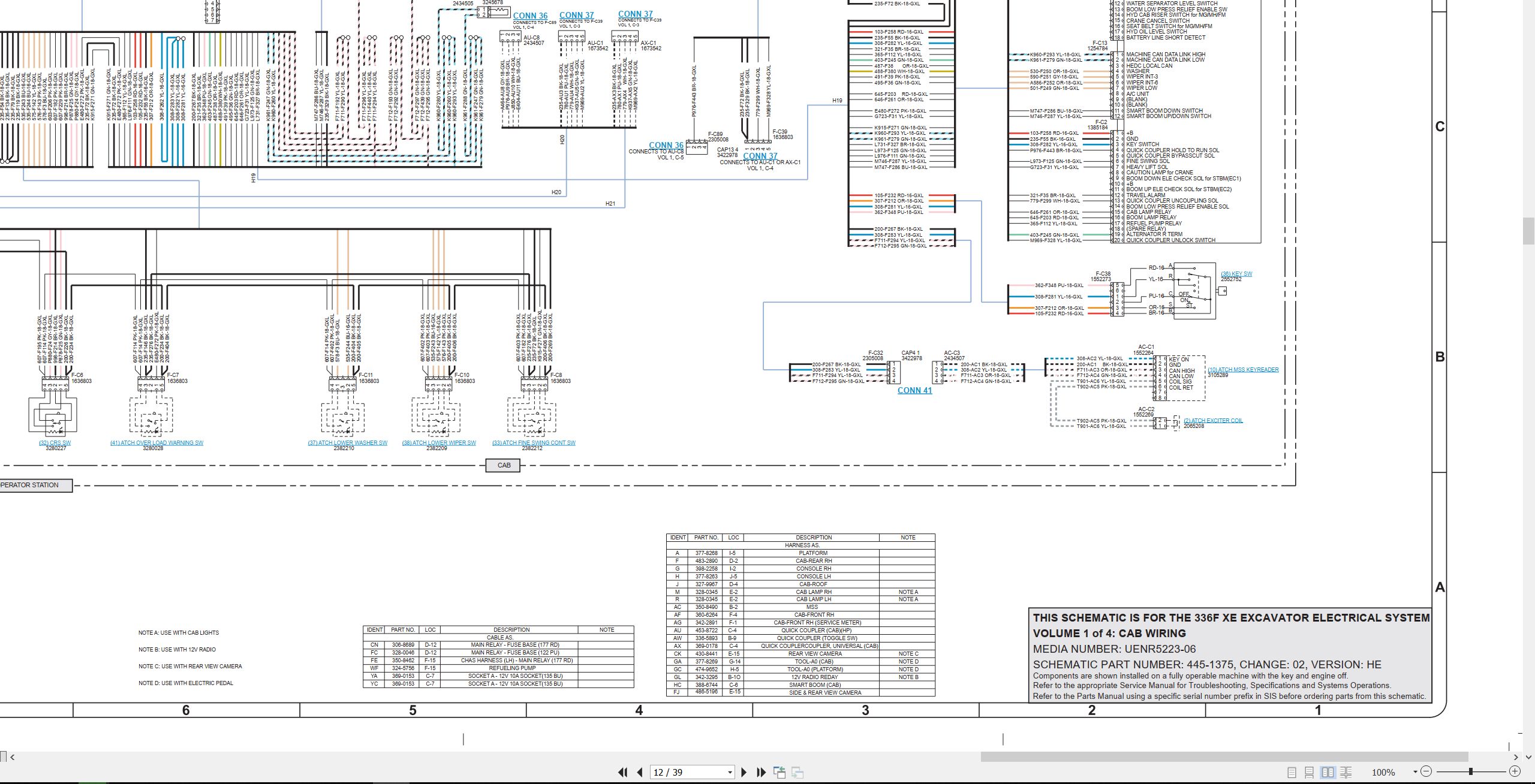Image resolution: width=1535 pixels, height=784 pixels.
Task: Click the vertical scrollbar thumb
Action: pyautogui.click(x=1528, y=231)
